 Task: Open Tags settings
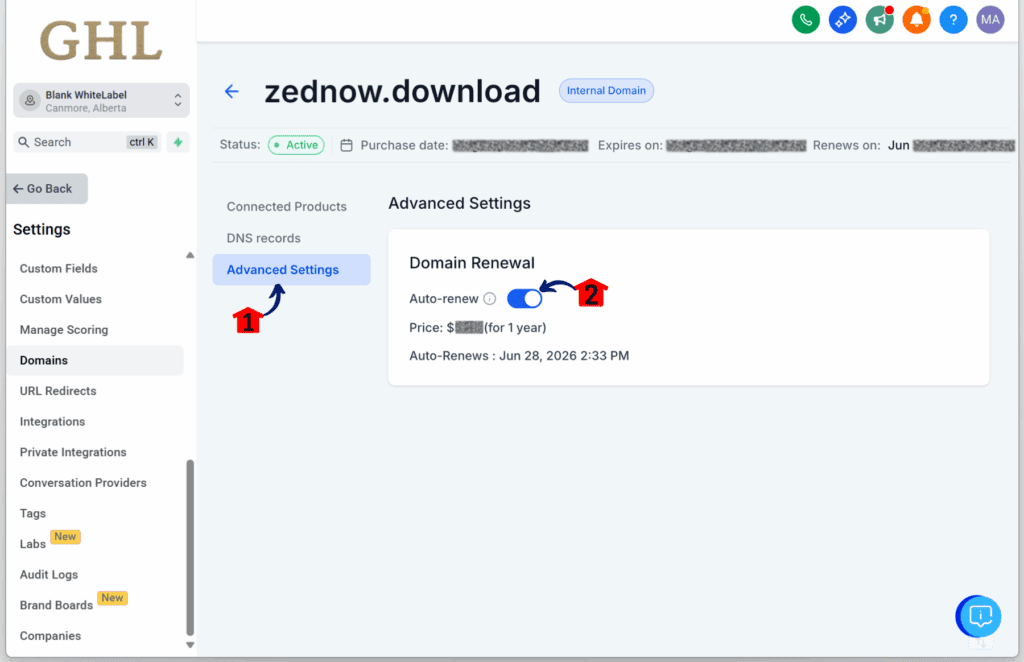click(x=33, y=514)
